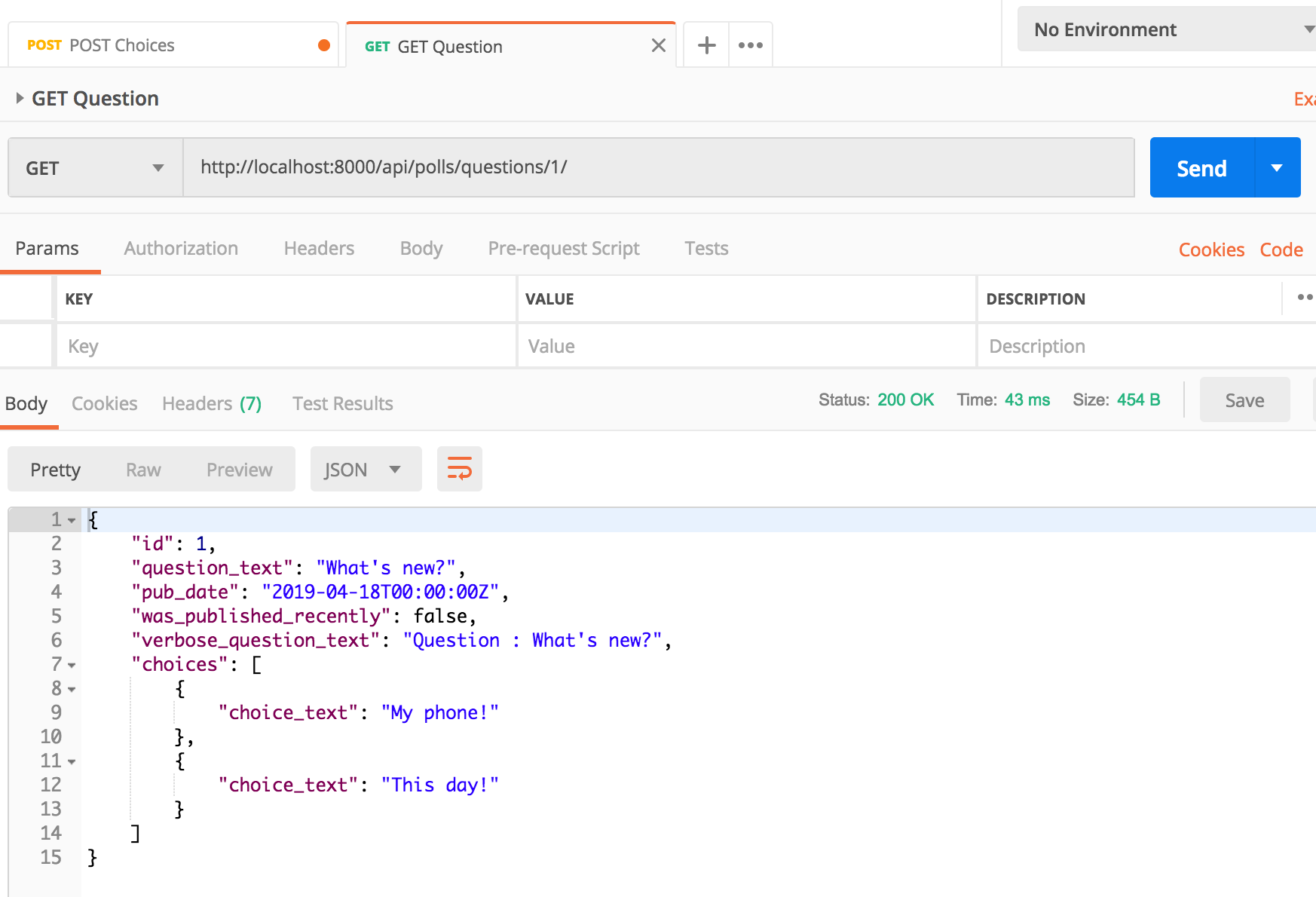Collapse JSON root object at line 1

[72, 520]
